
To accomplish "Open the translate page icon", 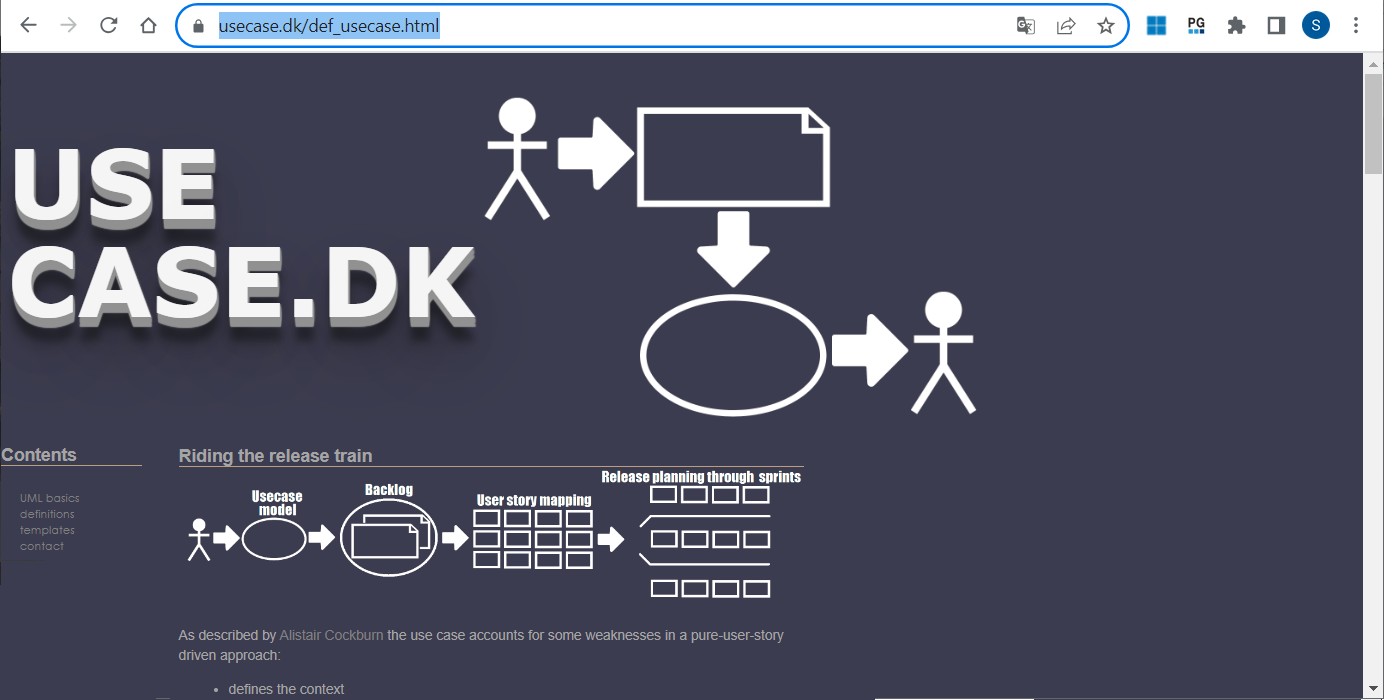I will point(1025,26).
